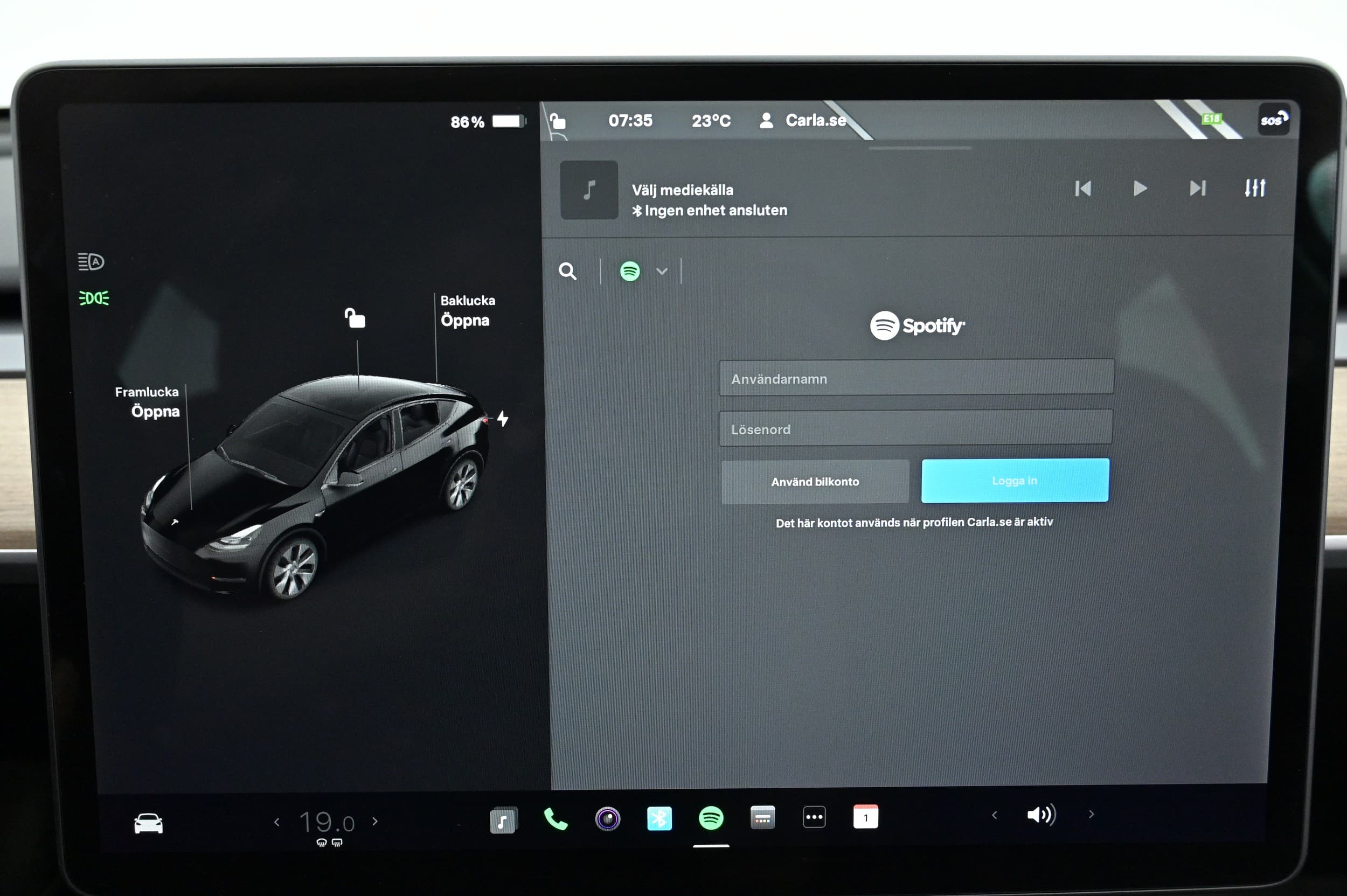This screenshot has width=1347, height=896.
Task: Search media with the magnifier icon
Action: pyautogui.click(x=567, y=272)
